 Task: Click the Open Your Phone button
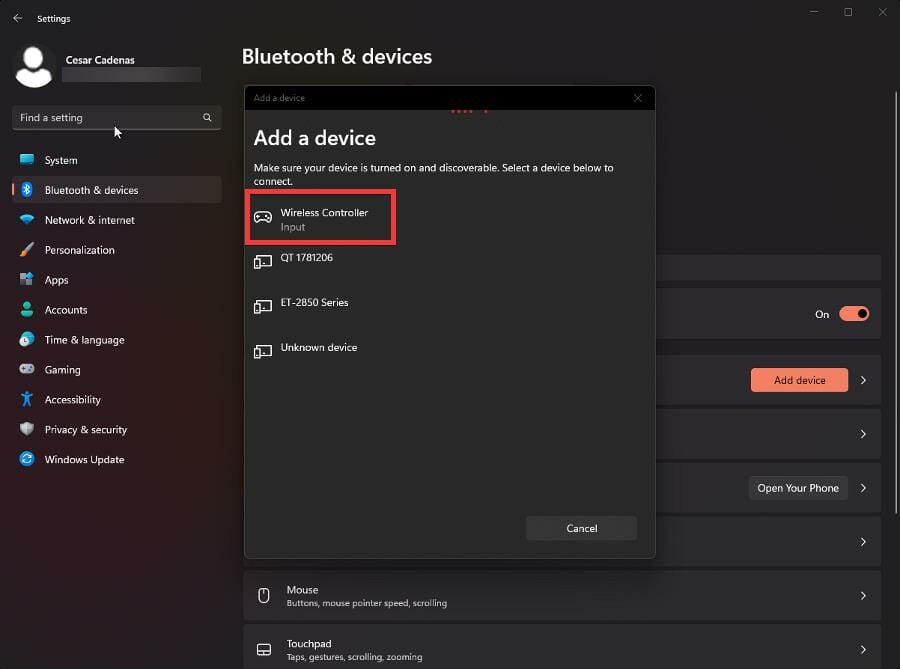(797, 487)
